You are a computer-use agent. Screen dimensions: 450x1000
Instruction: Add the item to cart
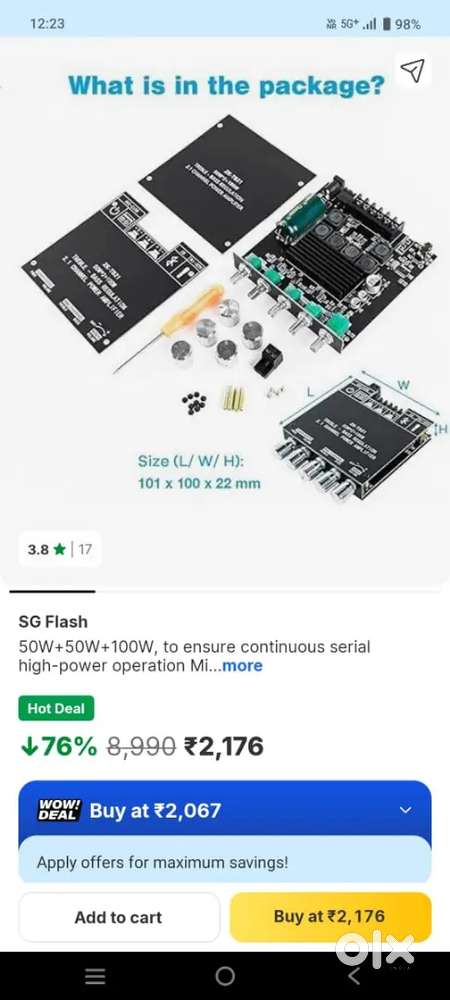point(119,917)
